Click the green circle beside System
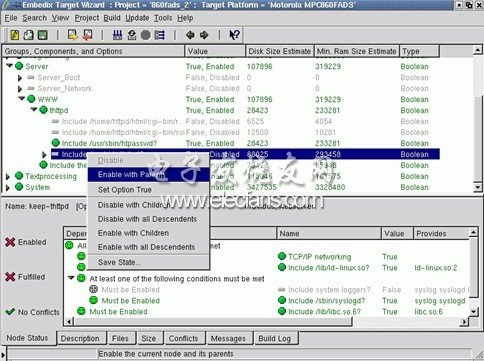 19,187
